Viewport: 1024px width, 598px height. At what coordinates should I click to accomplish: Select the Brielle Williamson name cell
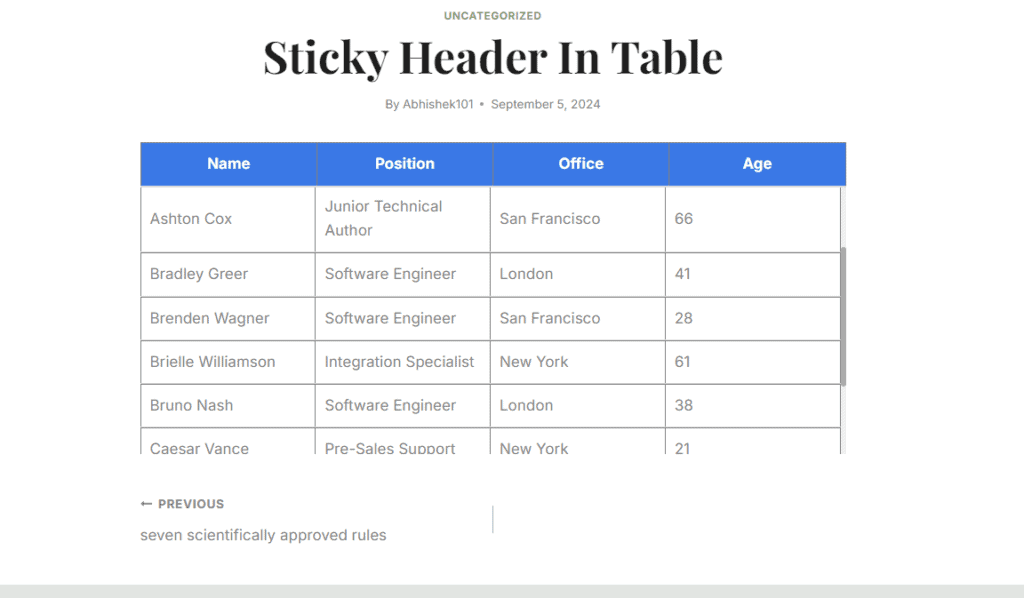click(x=228, y=362)
